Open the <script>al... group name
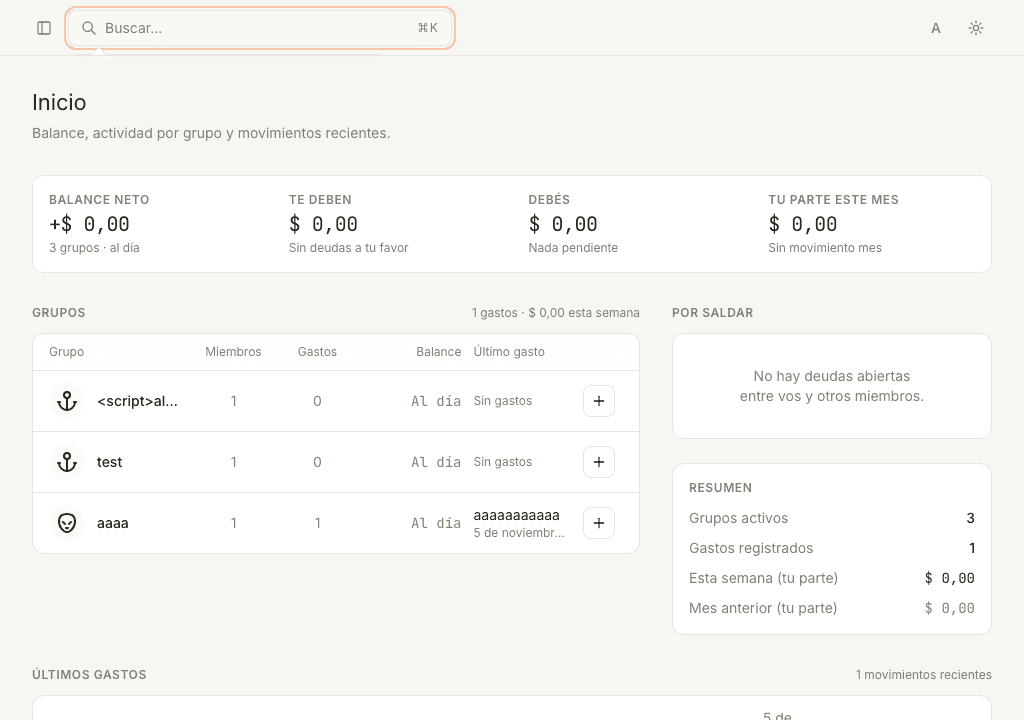1024x720 pixels. point(137,401)
